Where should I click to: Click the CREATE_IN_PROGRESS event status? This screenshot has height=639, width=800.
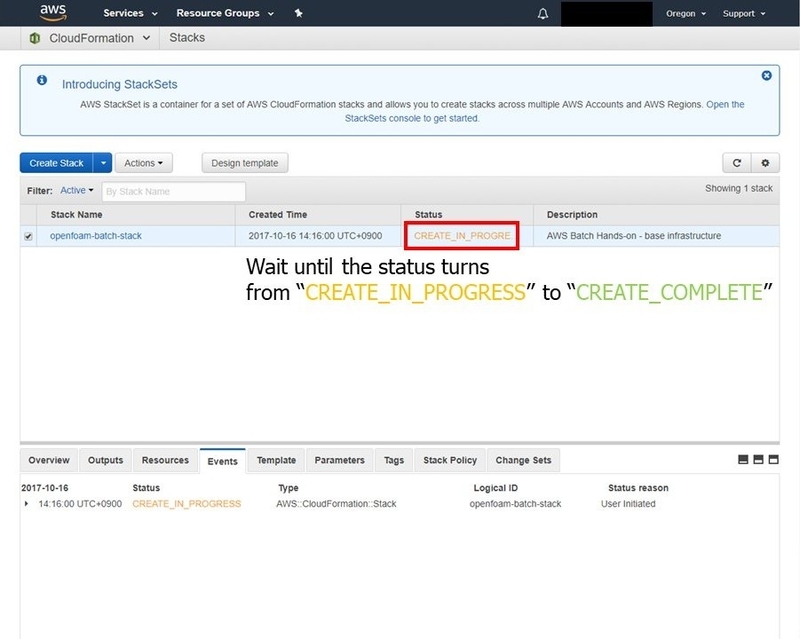[187, 504]
